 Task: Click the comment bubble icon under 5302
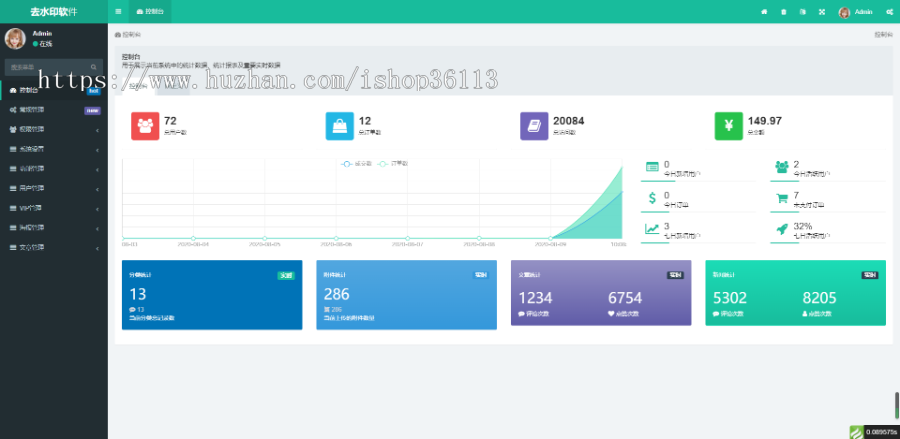coord(716,314)
